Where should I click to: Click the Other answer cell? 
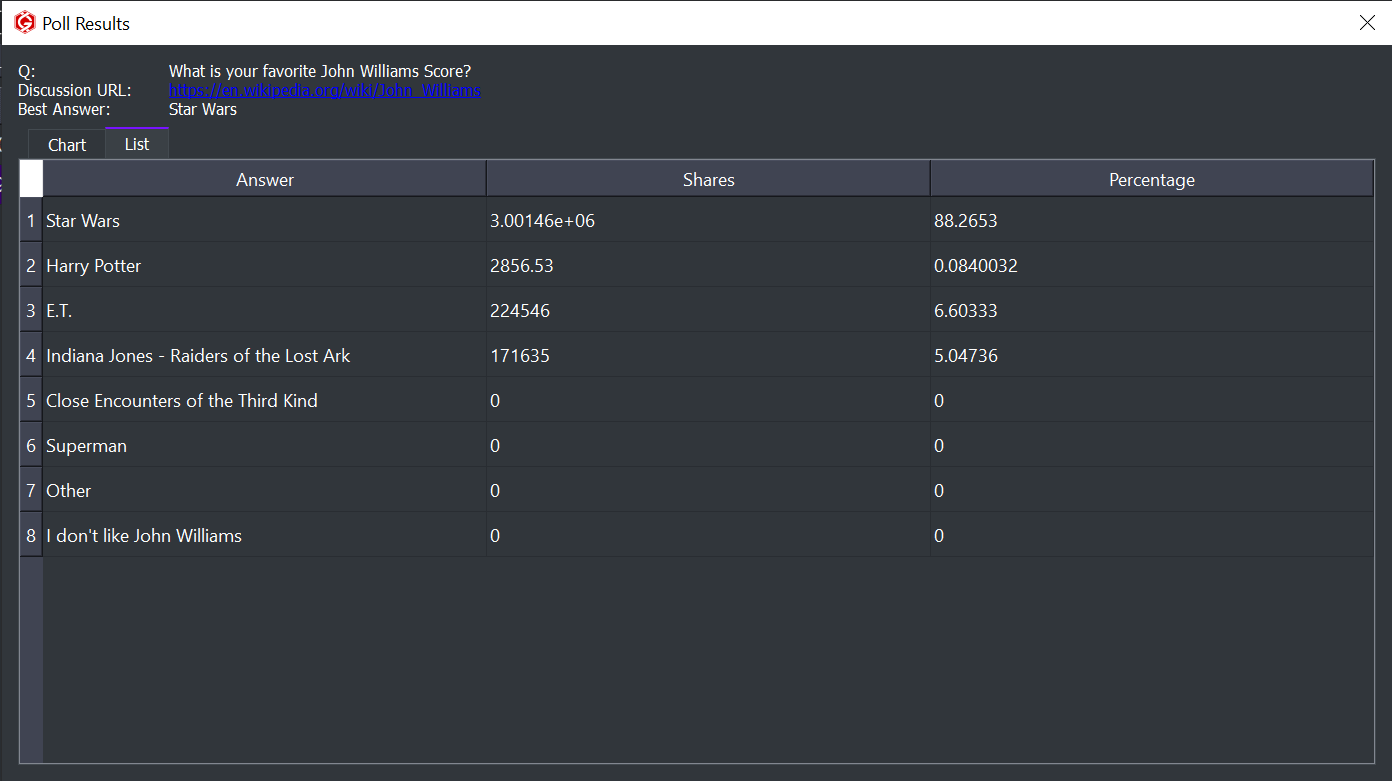coord(265,490)
